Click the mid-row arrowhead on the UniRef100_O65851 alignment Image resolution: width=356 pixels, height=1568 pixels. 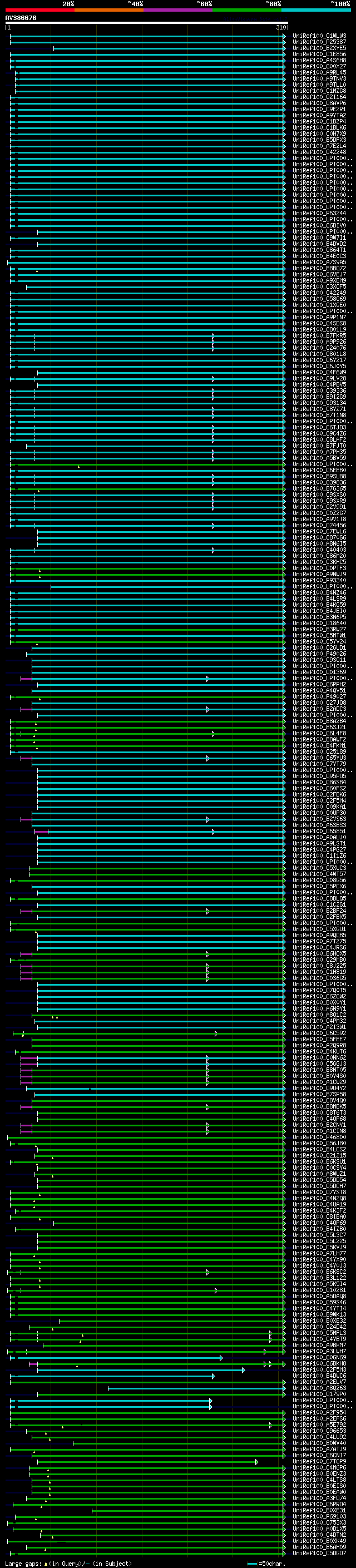coord(213,831)
